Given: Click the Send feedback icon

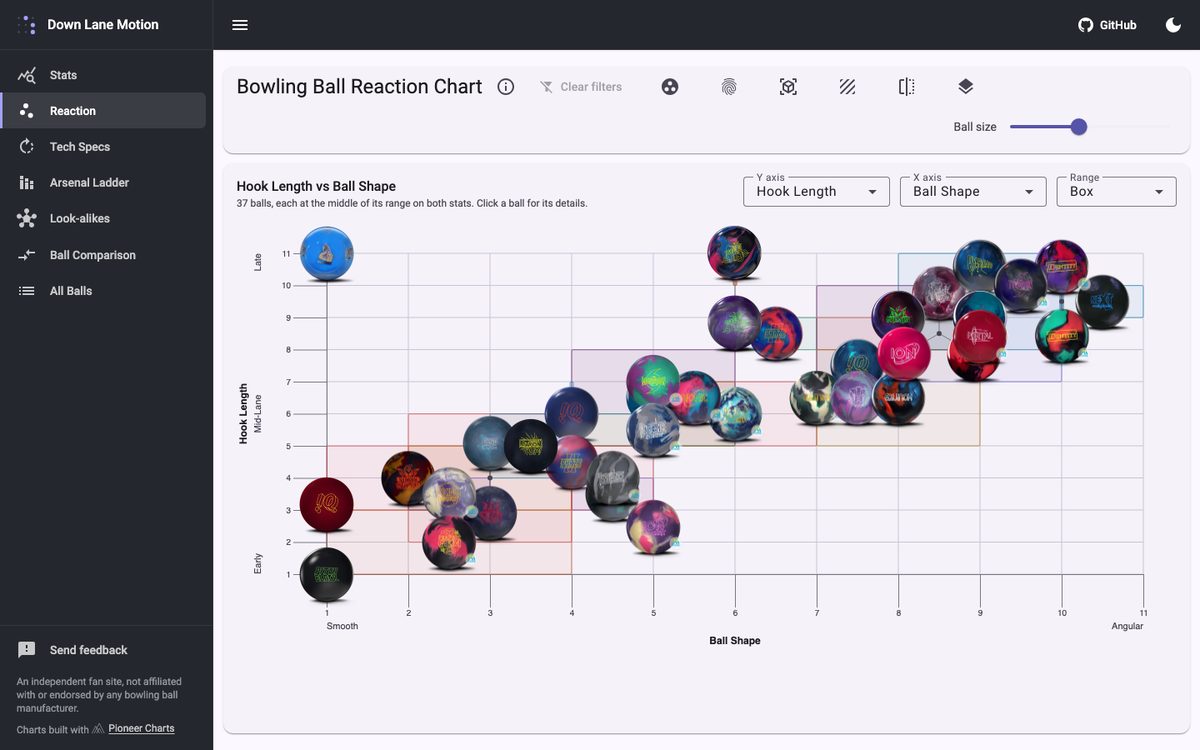Looking at the screenshot, I should [x=27, y=650].
